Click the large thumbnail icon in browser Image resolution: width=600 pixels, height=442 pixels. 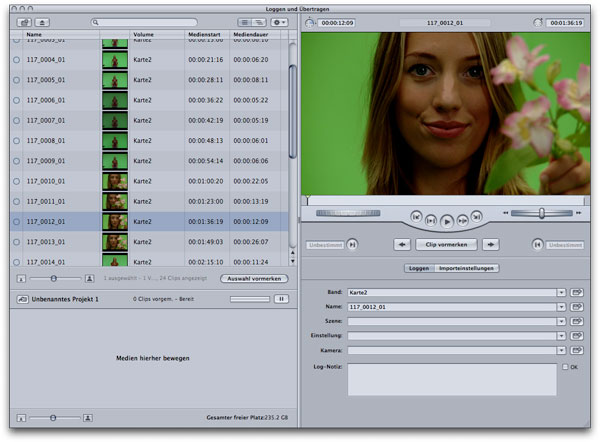coord(89,279)
